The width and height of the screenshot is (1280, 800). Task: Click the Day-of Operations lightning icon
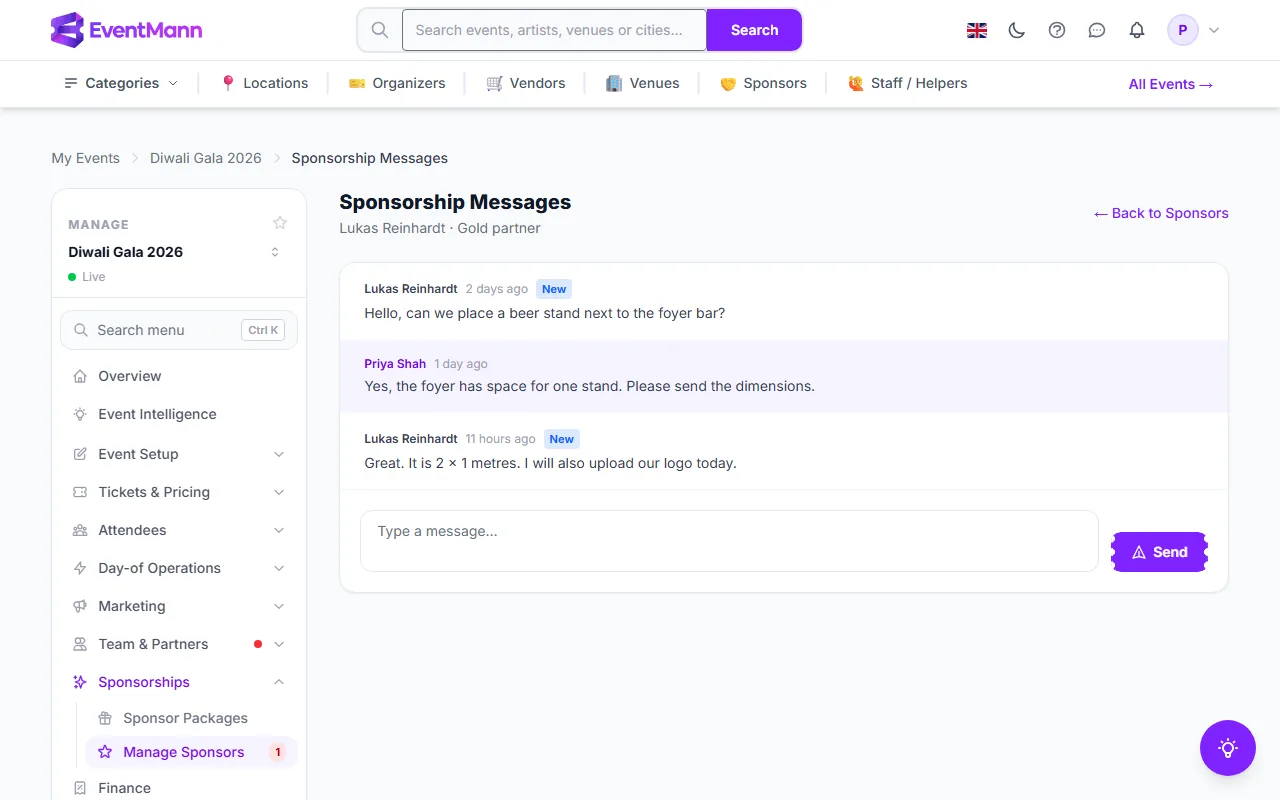80,568
